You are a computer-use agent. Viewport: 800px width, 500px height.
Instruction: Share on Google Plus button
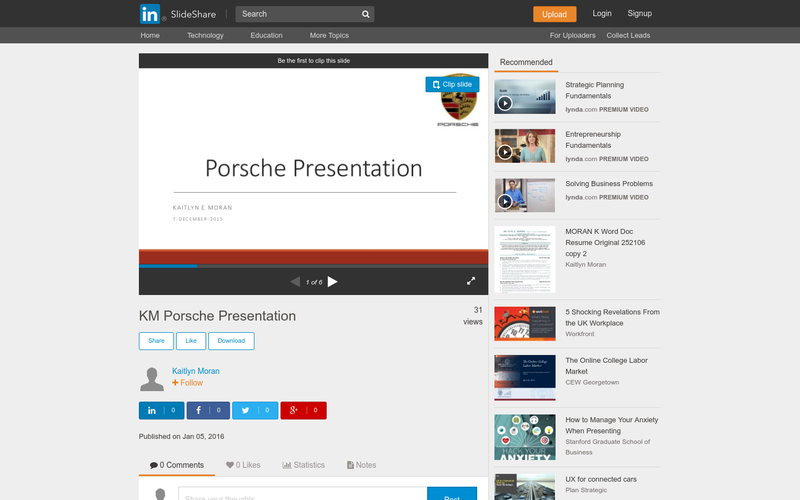click(x=303, y=410)
